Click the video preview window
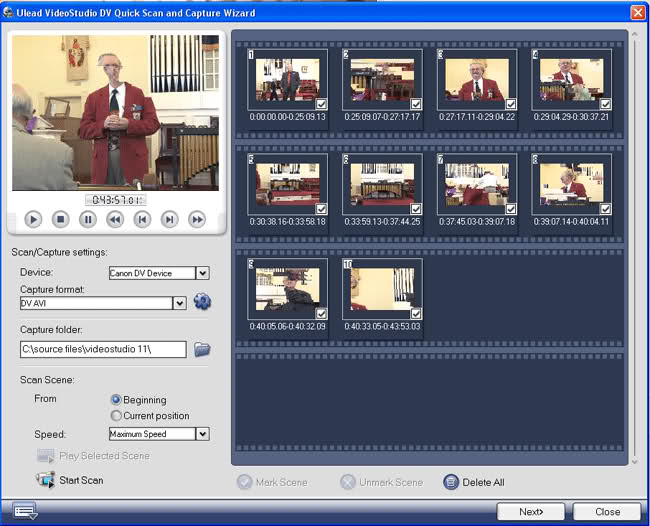Screen dimensions: 650x526 coord(116,113)
